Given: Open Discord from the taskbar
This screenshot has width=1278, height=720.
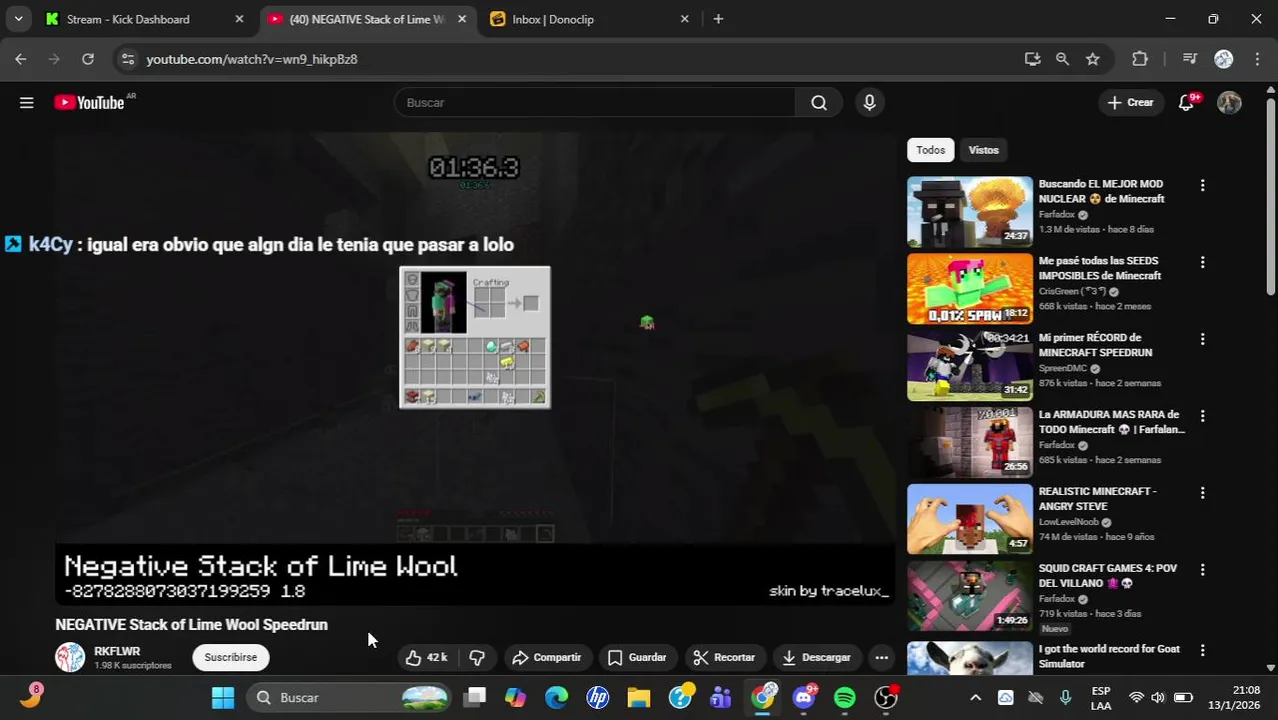Looking at the screenshot, I should point(804,697).
